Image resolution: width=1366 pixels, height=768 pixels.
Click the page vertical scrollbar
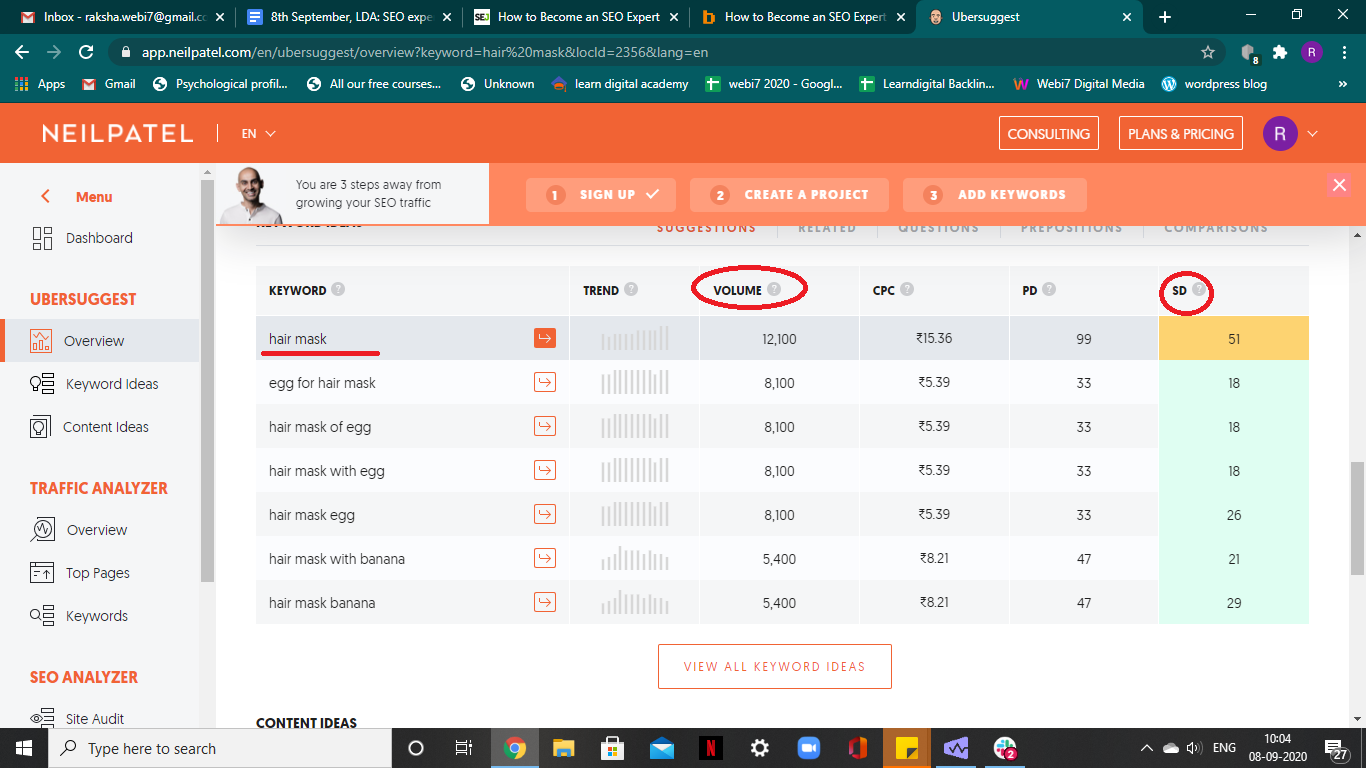[1357, 518]
